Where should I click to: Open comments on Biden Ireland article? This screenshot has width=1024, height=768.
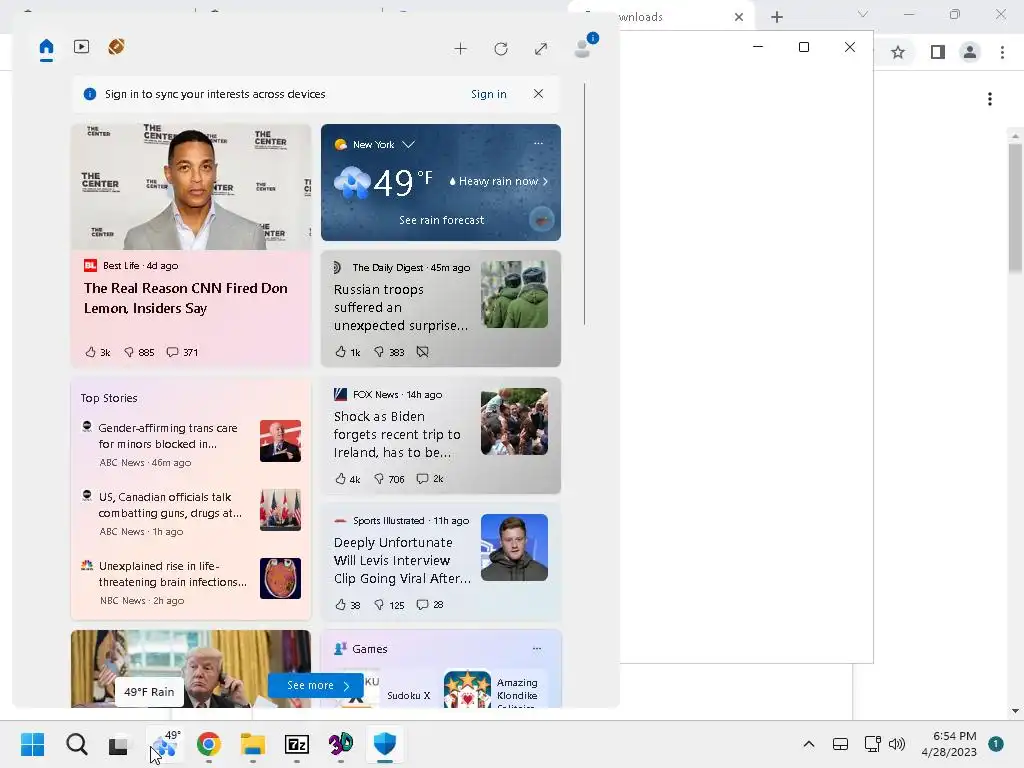pyautogui.click(x=430, y=479)
